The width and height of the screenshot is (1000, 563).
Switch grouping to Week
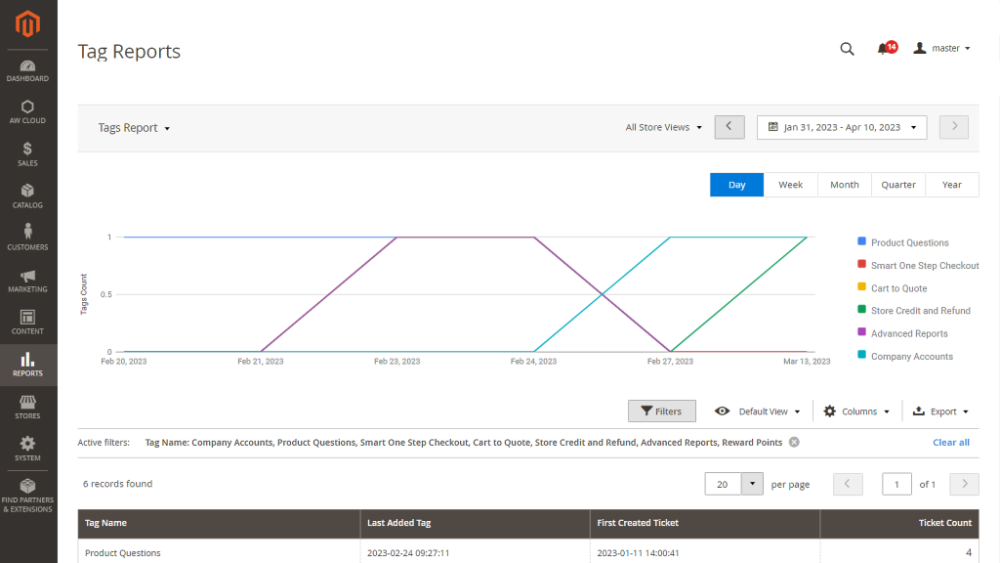790,185
